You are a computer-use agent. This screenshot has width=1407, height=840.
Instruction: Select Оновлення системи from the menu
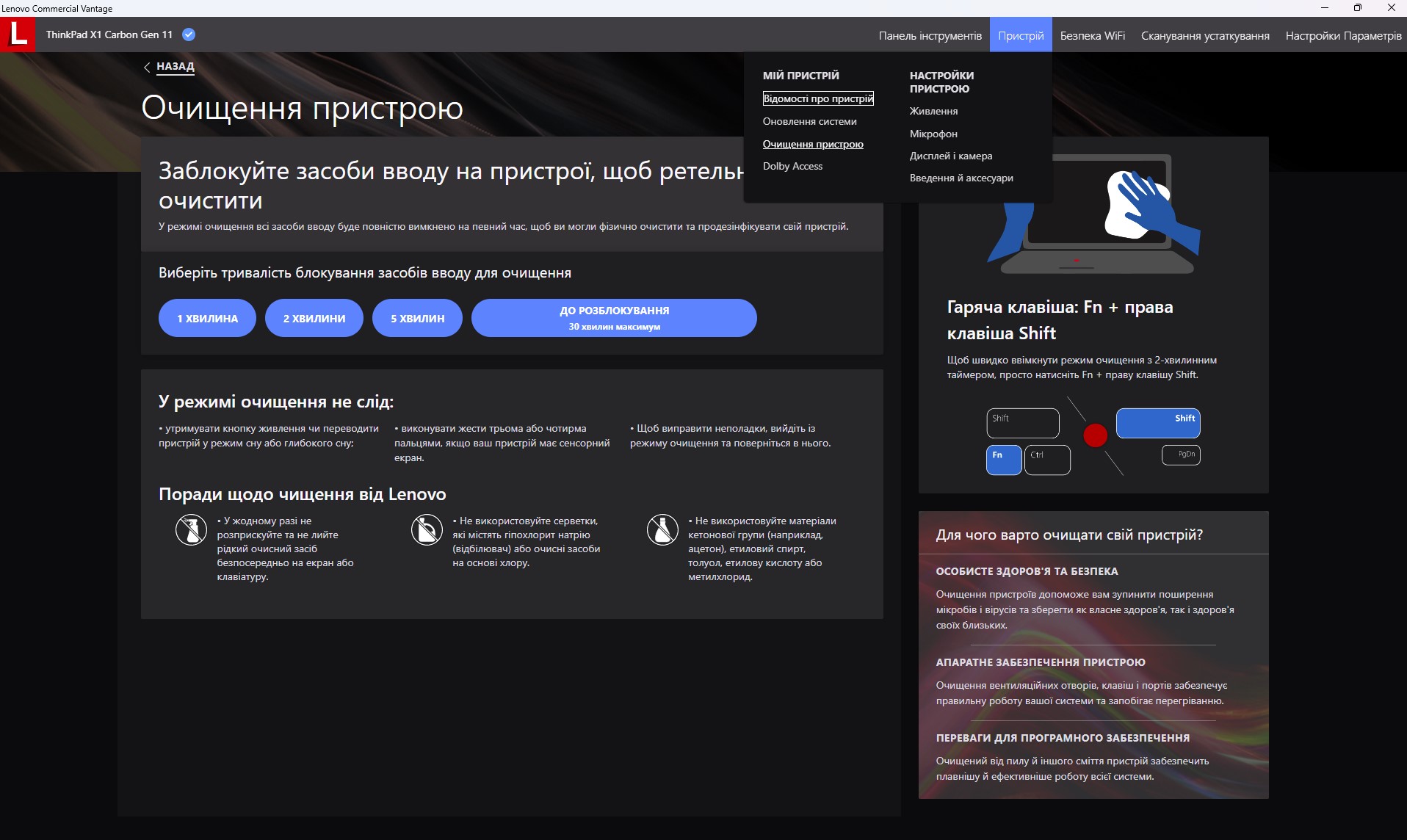(x=809, y=121)
